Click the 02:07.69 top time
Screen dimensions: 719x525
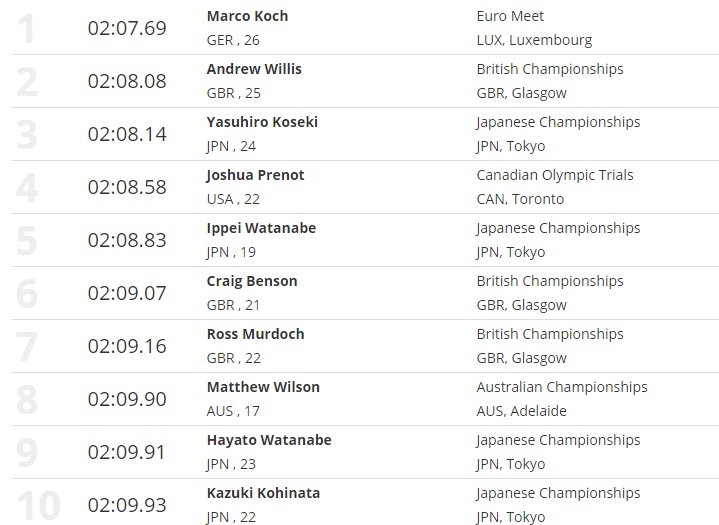pos(127,28)
